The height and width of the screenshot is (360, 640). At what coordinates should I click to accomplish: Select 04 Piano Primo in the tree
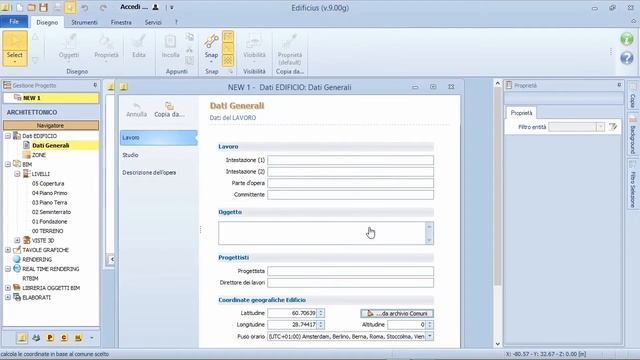[49, 193]
